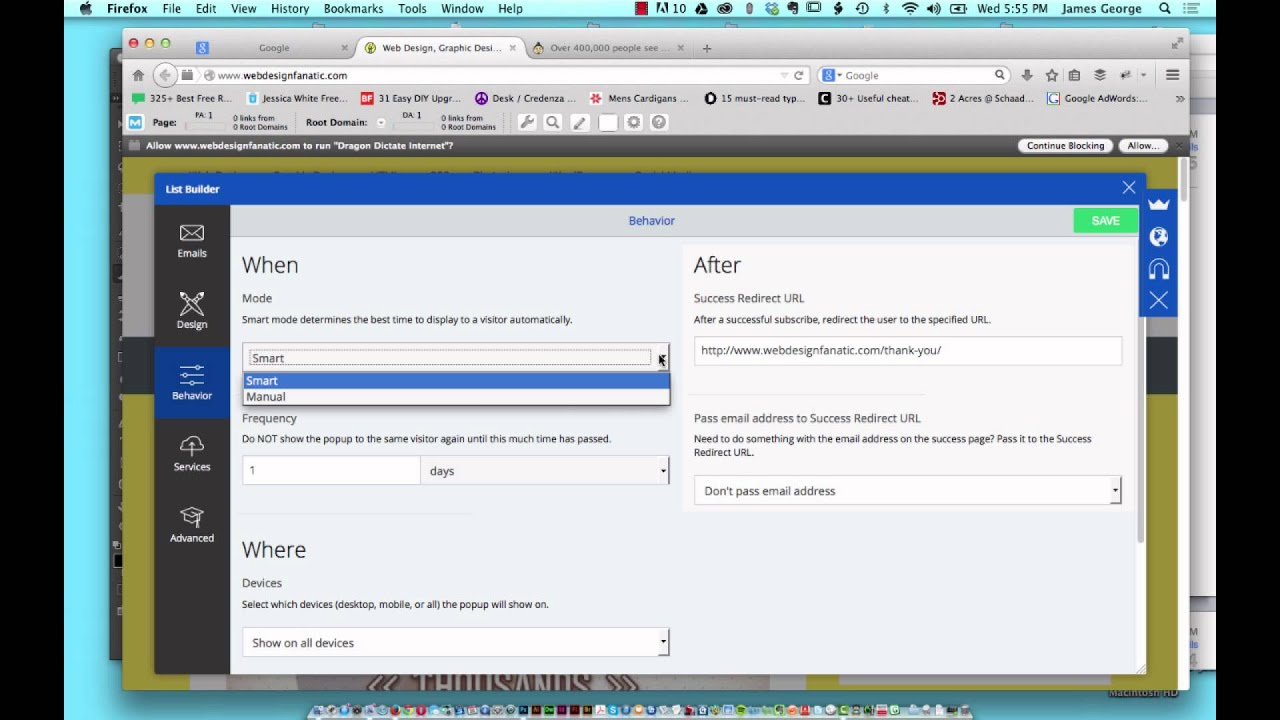Select the Behavior section in the sidebar
This screenshot has width=1280, height=720.
(x=192, y=383)
